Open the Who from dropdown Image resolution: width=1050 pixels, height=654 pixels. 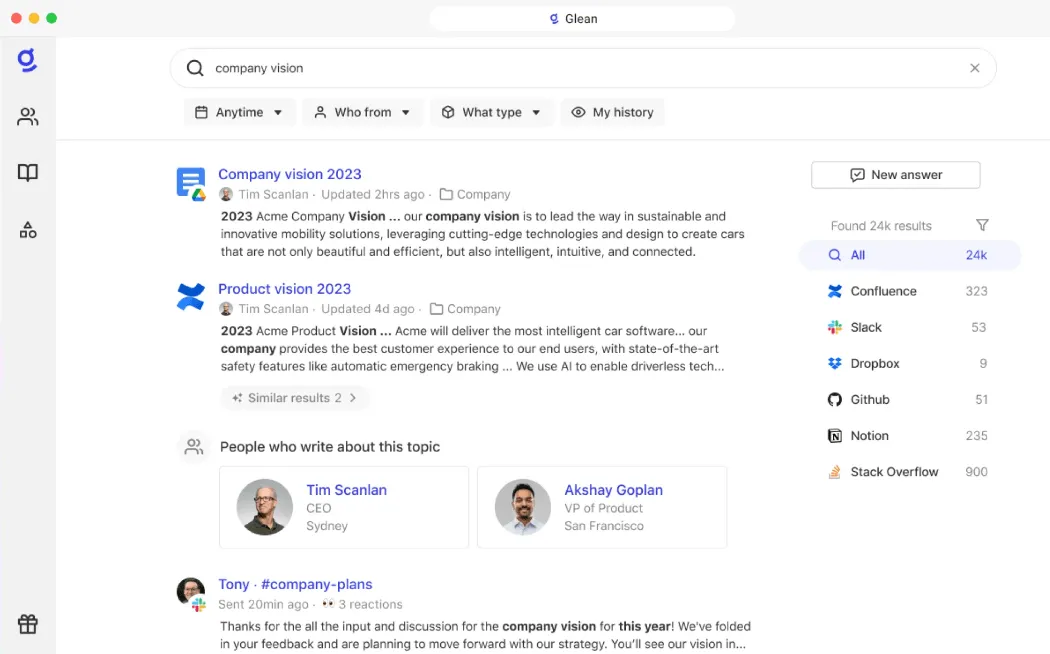click(x=362, y=112)
